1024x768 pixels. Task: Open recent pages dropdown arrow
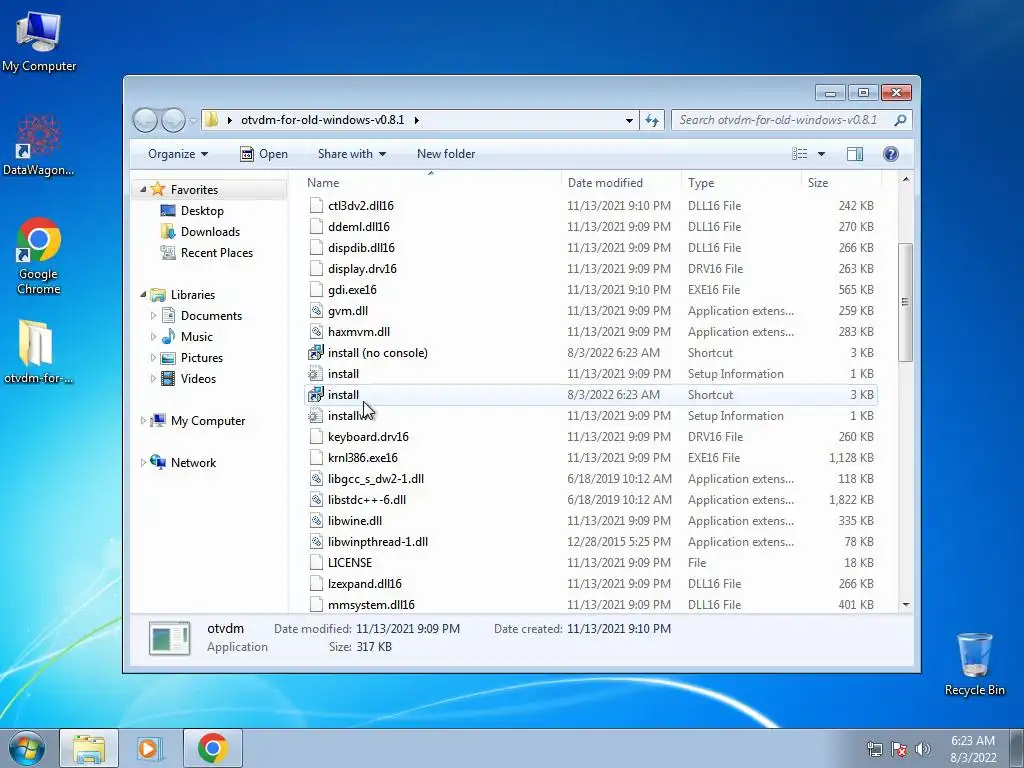pos(193,121)
